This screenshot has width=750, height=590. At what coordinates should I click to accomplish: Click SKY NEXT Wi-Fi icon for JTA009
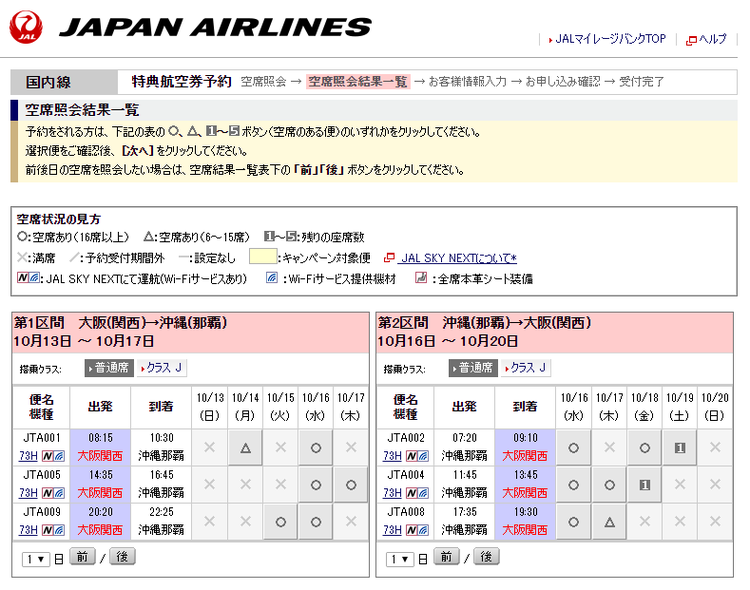[53, 530]
